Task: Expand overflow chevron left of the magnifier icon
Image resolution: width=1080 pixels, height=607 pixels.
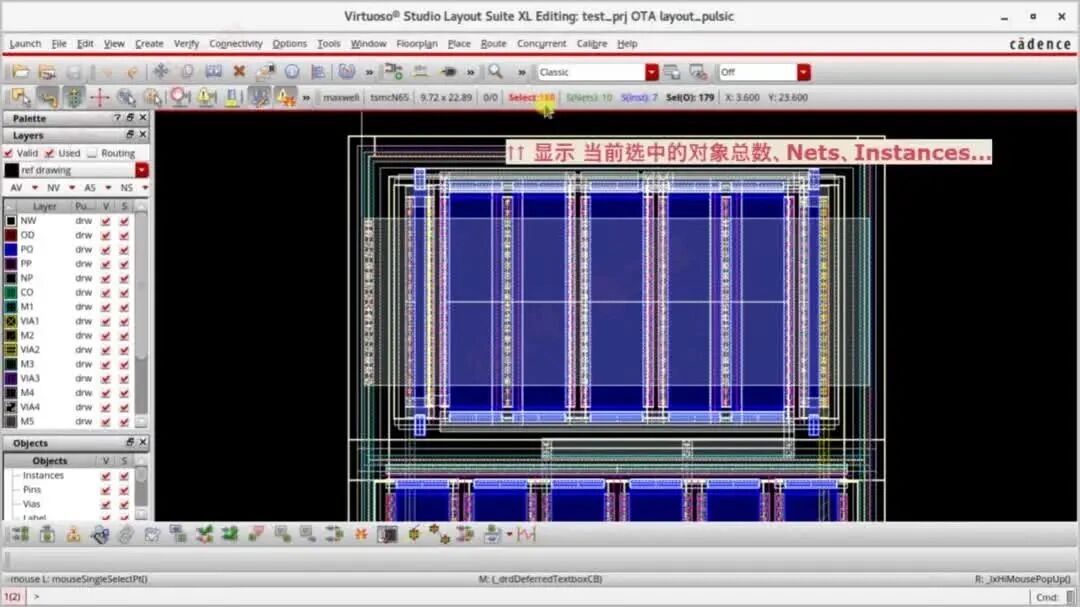Action: click(x=471, y=72)
